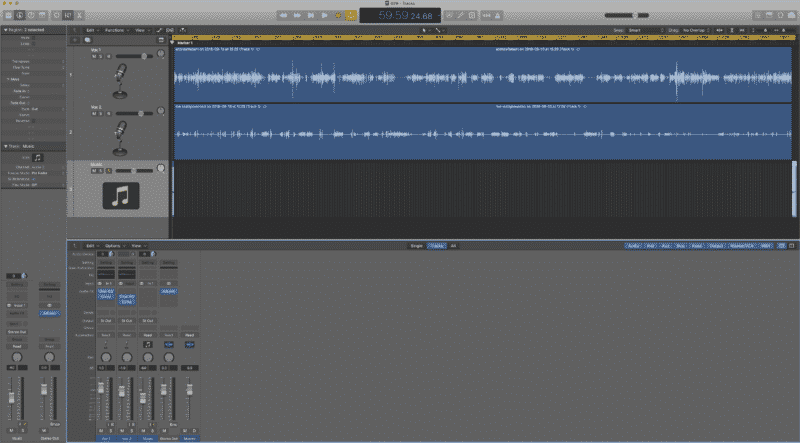Click the Record transport button

(x=337, y=15)
